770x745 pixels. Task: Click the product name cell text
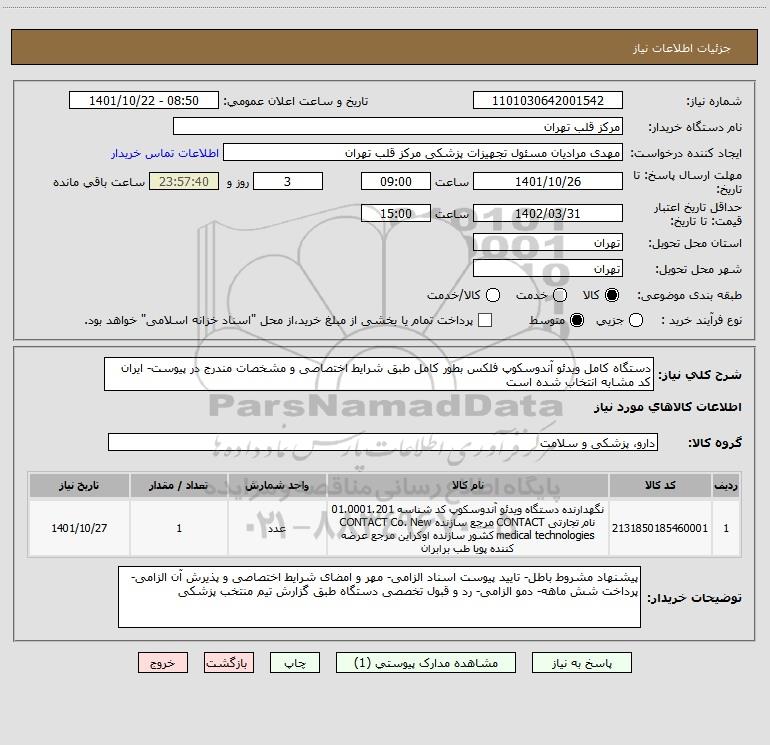(x=468, y=528)
